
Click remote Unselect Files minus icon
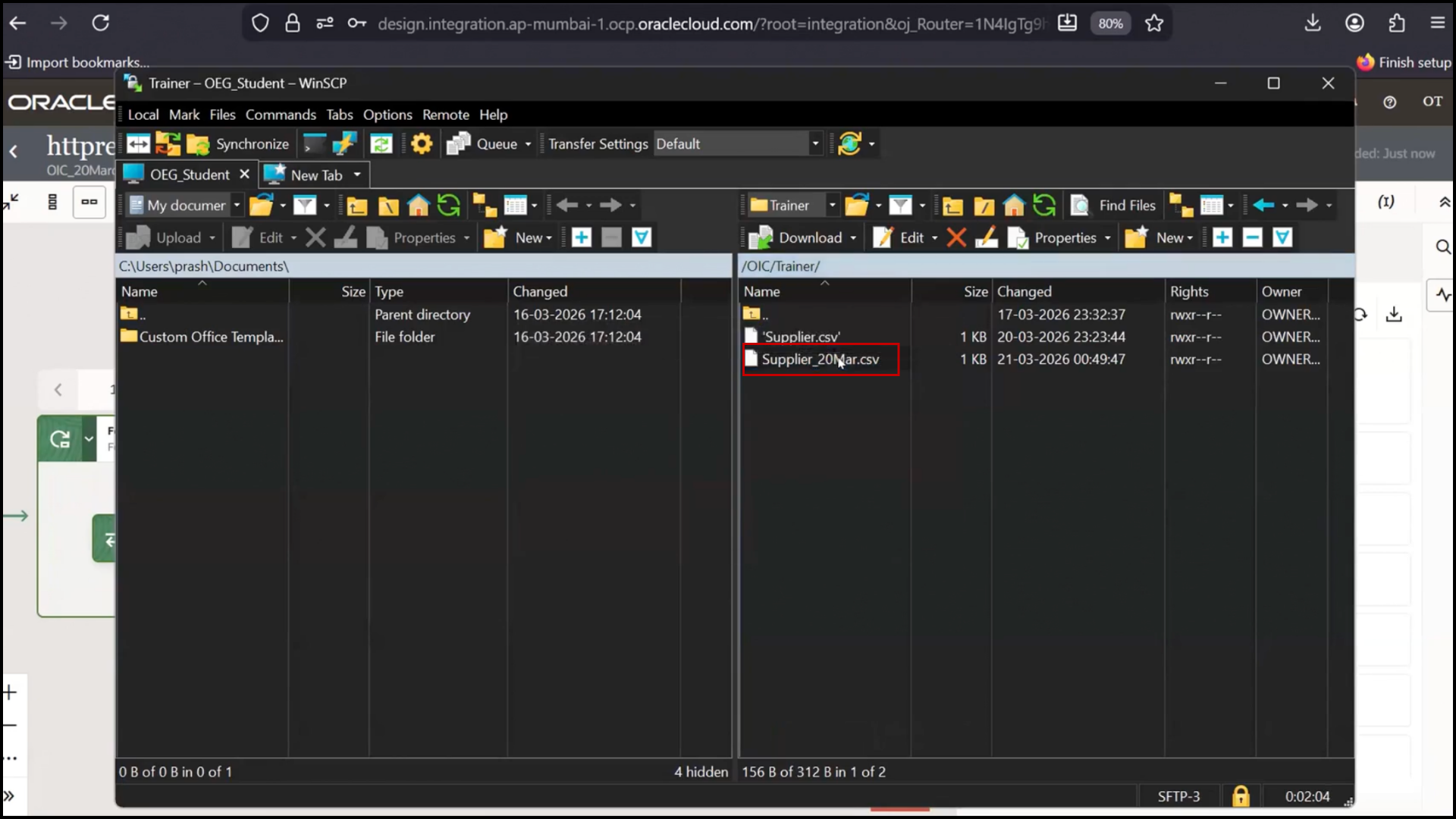coord(1253,238)
